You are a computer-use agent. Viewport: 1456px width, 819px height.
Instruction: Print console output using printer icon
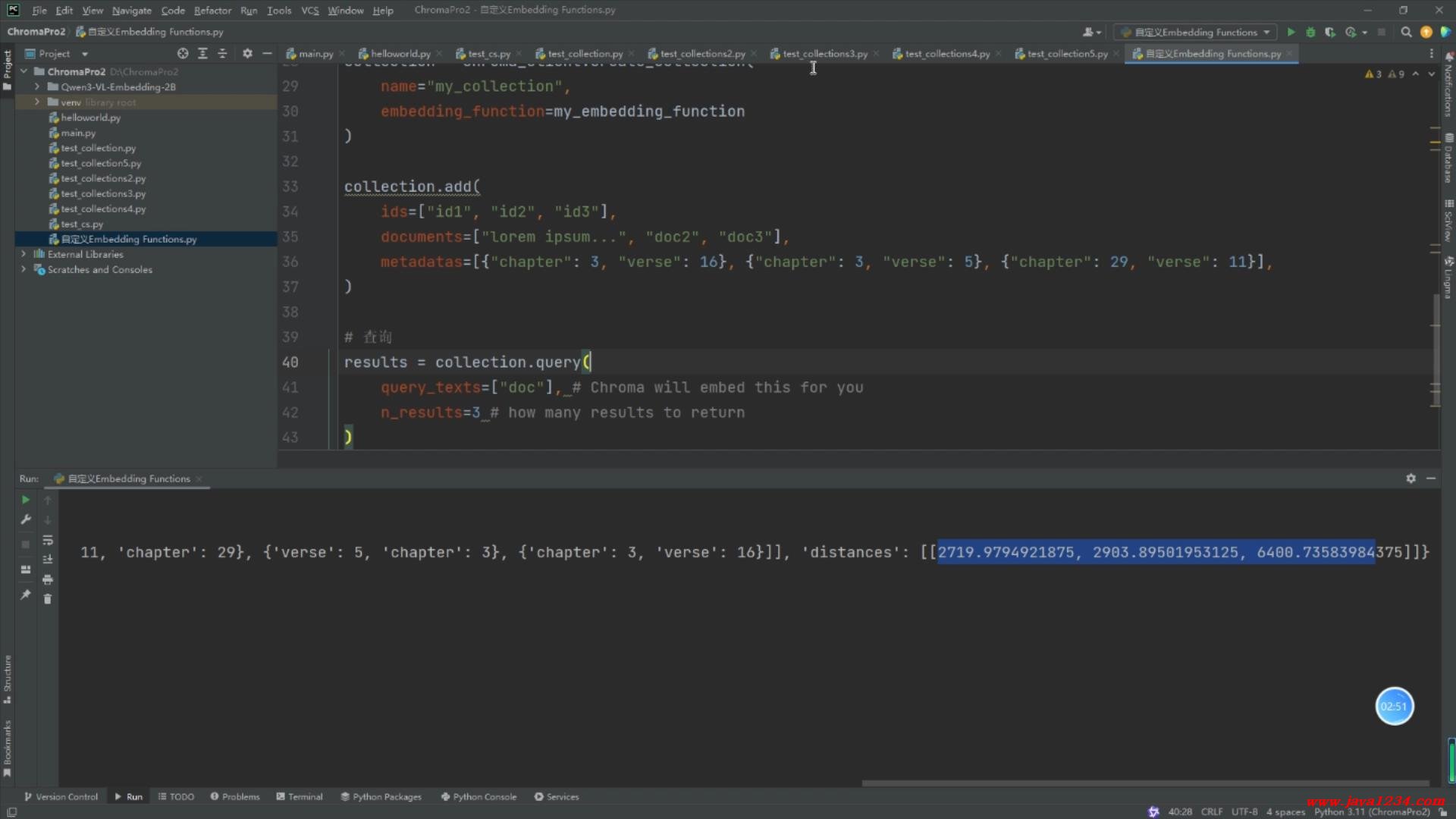pos(48,579)
